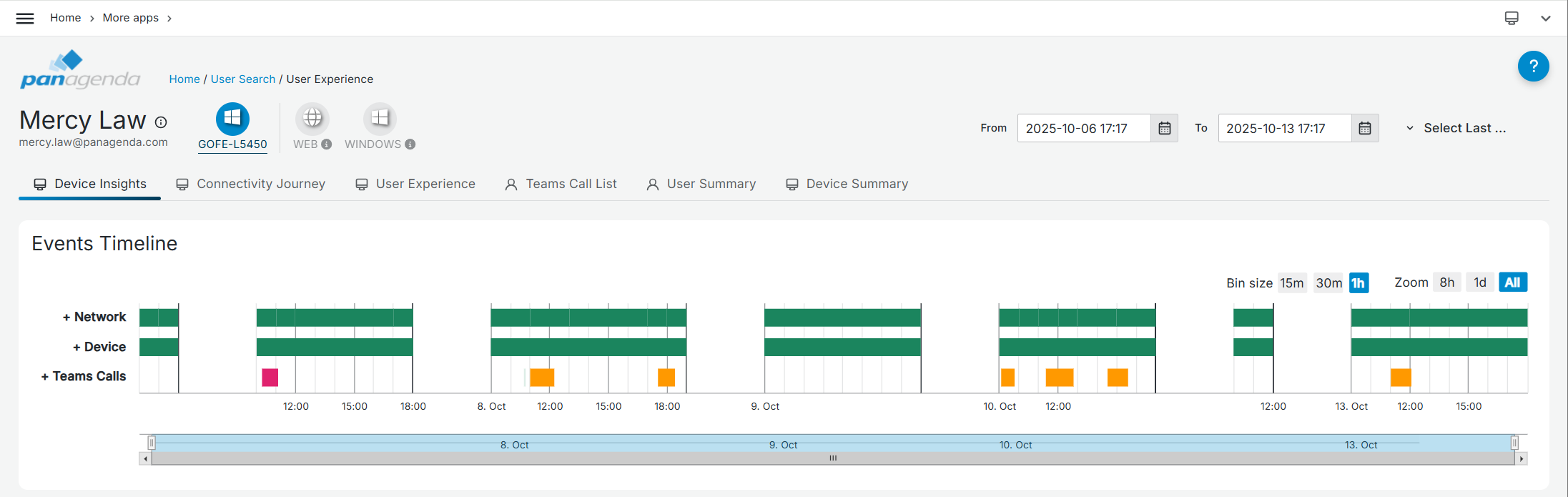
Task: Click the pink Teams call event block
Action: (270, 378)
